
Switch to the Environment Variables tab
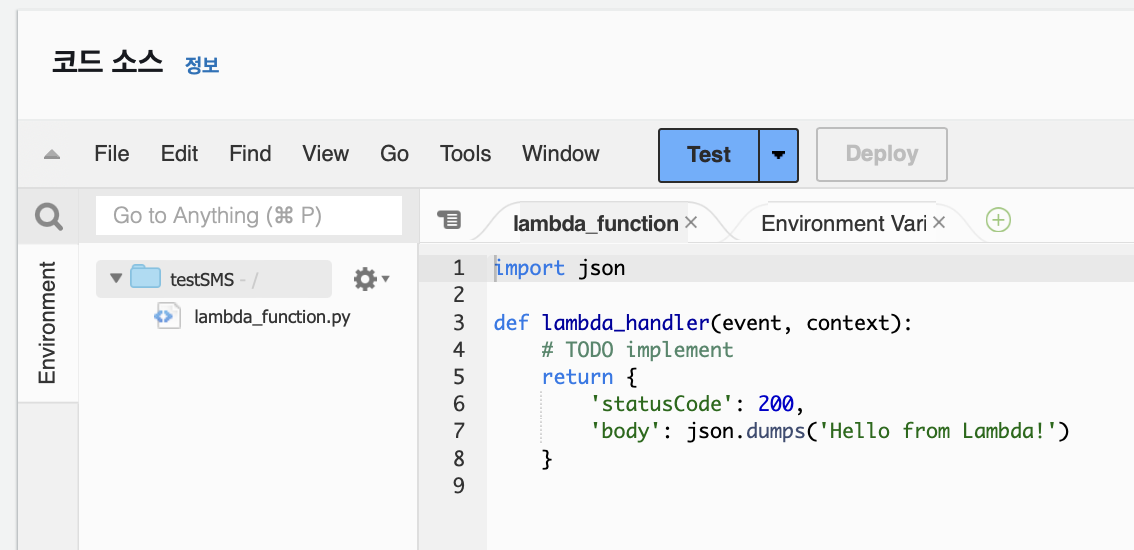[843, 223]
